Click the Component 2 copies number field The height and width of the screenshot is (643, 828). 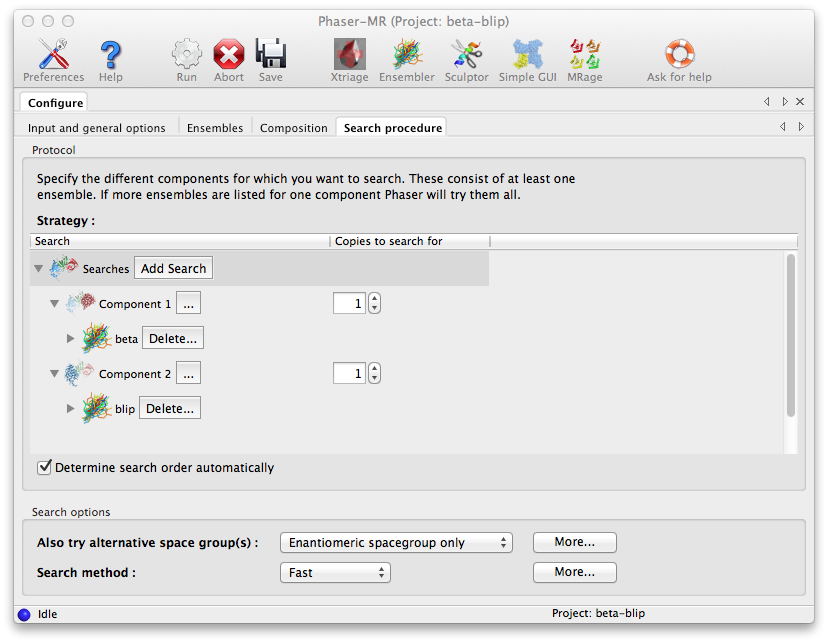pos(349,374)
